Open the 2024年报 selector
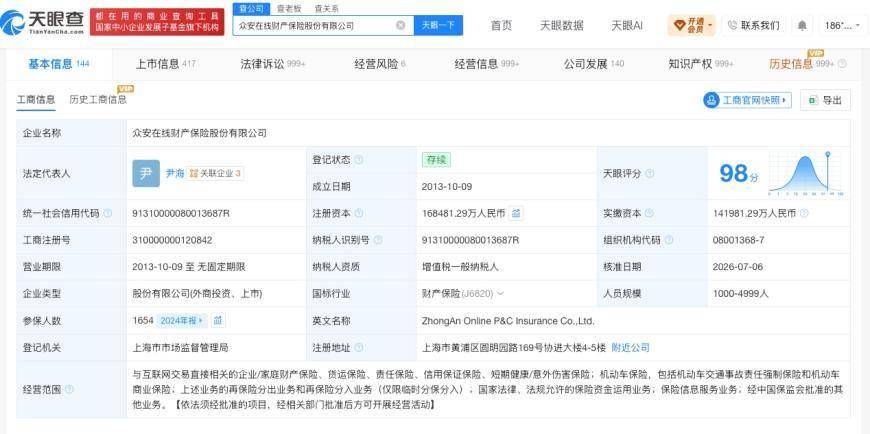The height and width of the screenshot is (434, 870). (182, 321)
